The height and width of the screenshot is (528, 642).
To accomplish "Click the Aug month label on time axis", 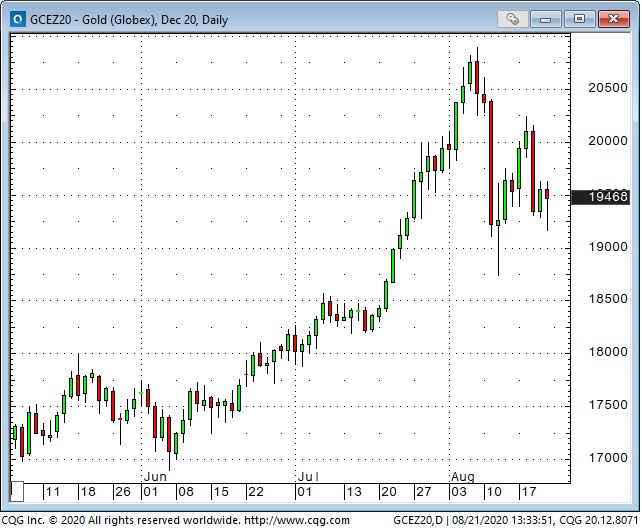I will [463, 477].
